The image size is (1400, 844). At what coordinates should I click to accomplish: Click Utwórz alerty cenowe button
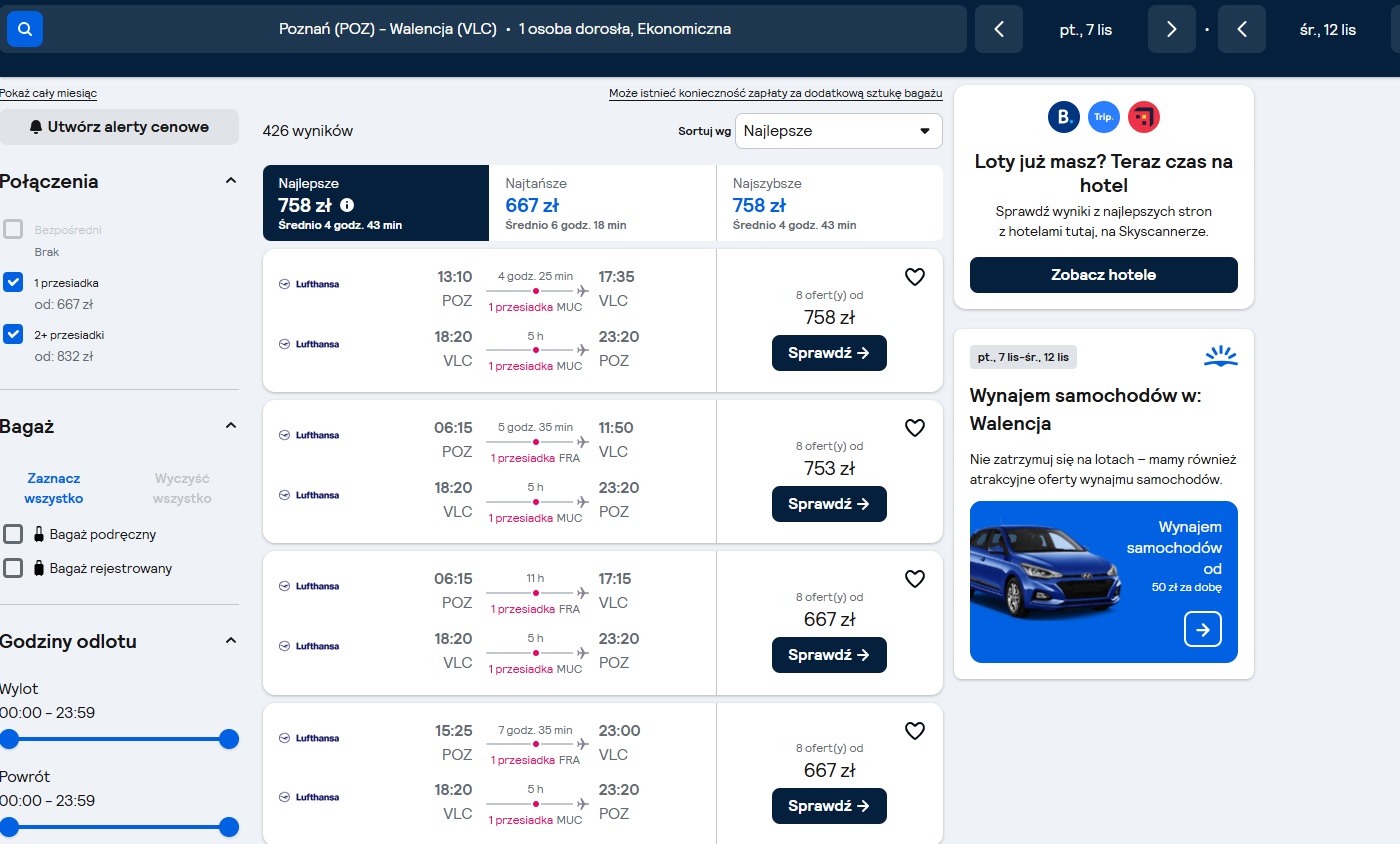click(119, 127)
